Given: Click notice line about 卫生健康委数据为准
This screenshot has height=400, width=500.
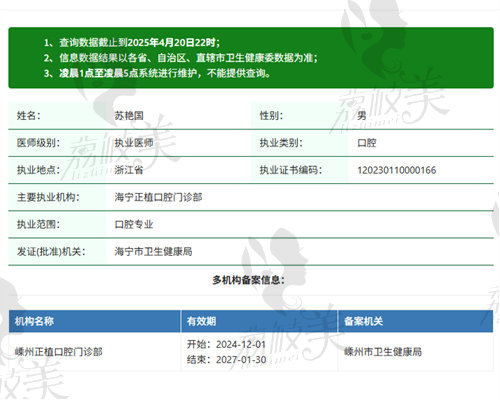Looking at the screenshot, I should (180, 58).
